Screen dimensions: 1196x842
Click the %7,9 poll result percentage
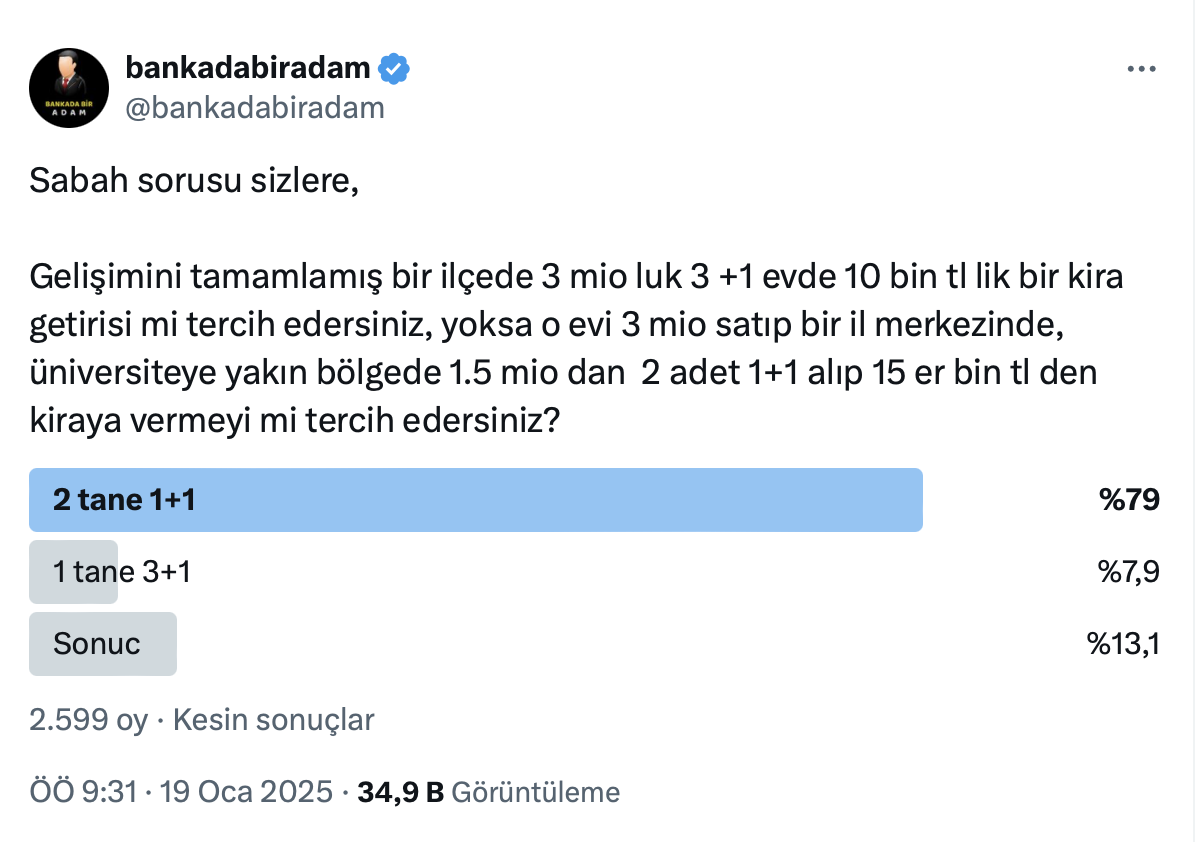tap(1128, 572)
